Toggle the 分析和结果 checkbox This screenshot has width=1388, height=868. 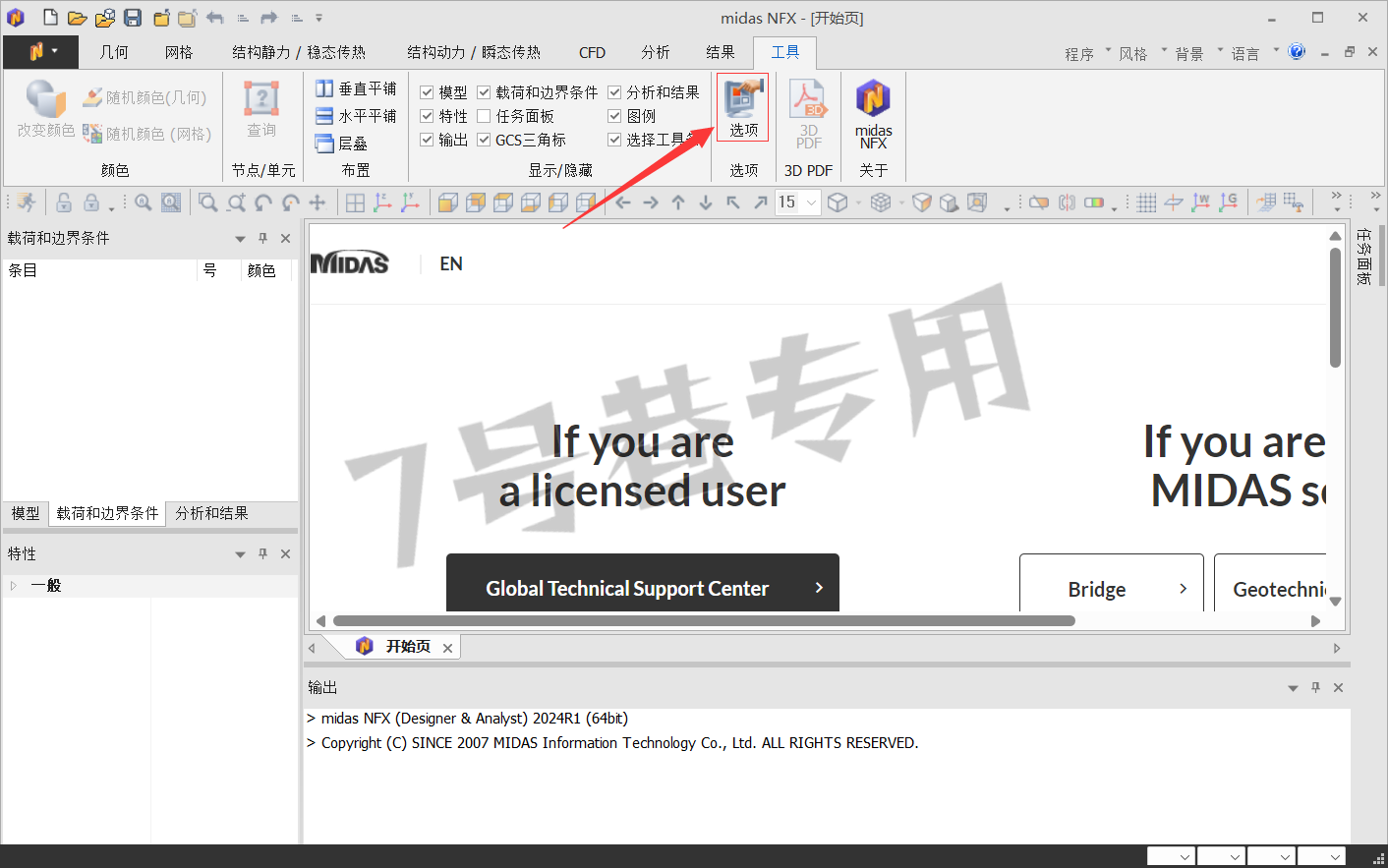tap(614, 92)
